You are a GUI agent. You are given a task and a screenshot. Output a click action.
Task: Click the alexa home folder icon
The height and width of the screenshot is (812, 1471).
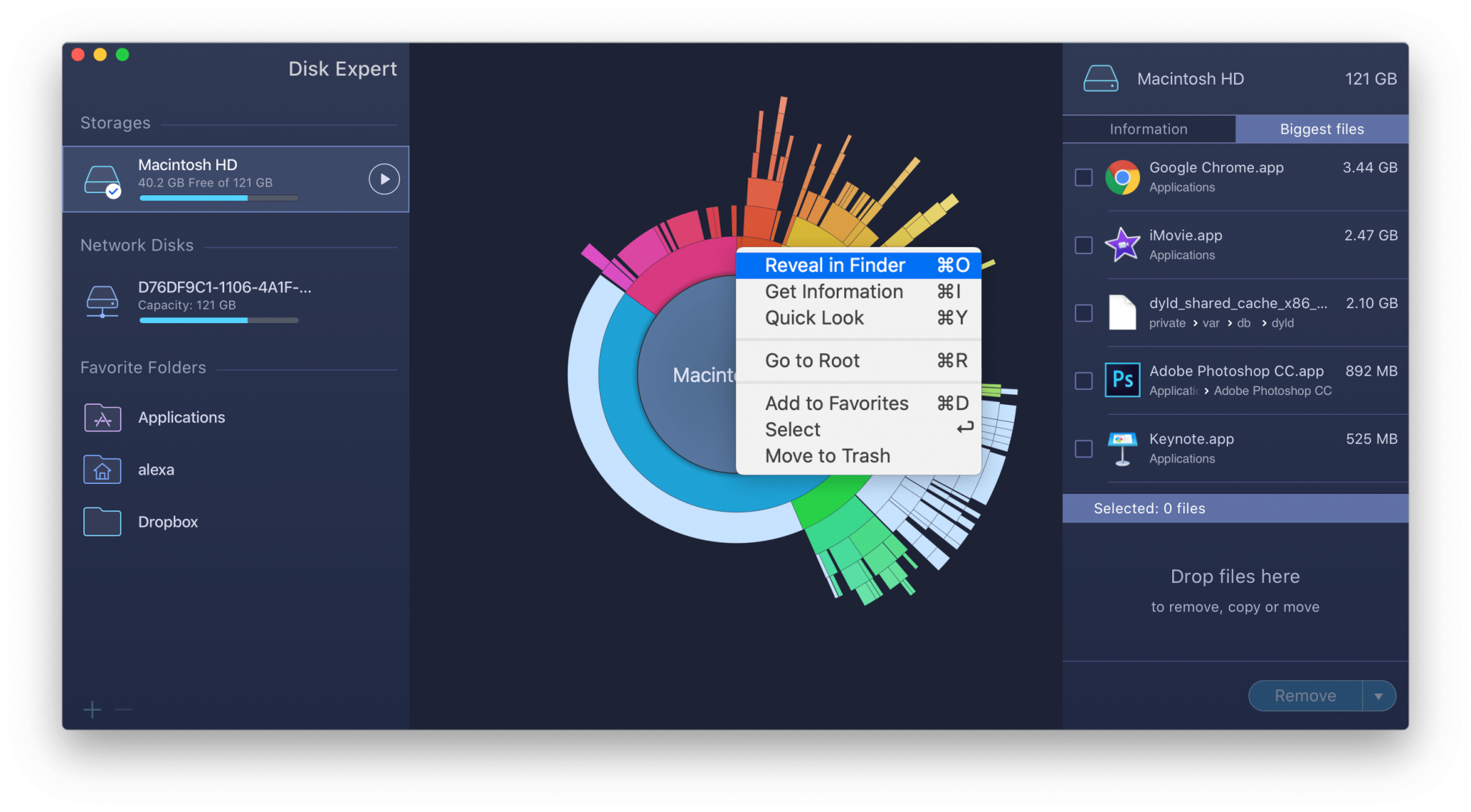[x=102, y=470]
